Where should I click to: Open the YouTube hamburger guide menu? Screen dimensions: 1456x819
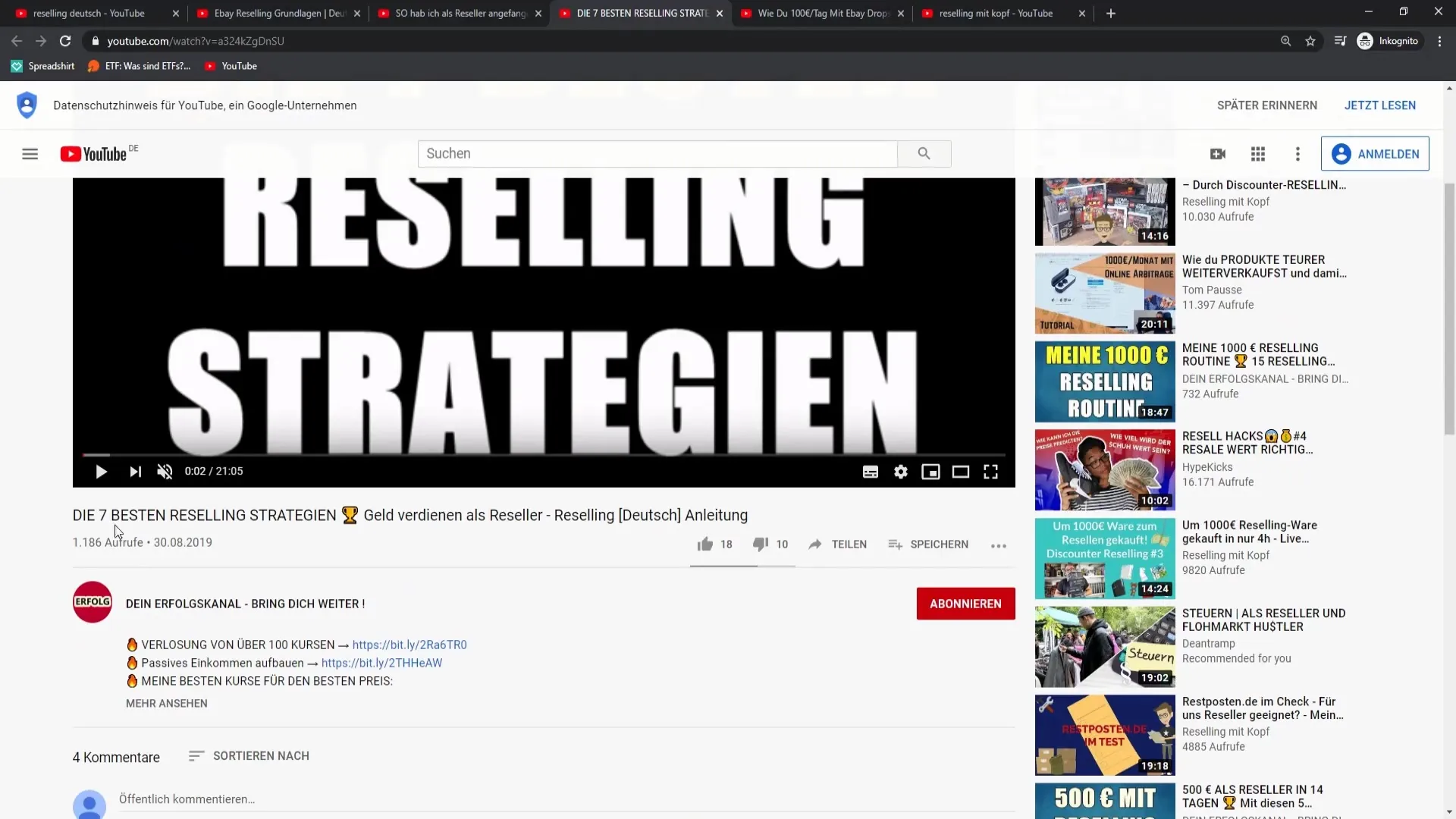coord(30,154)
